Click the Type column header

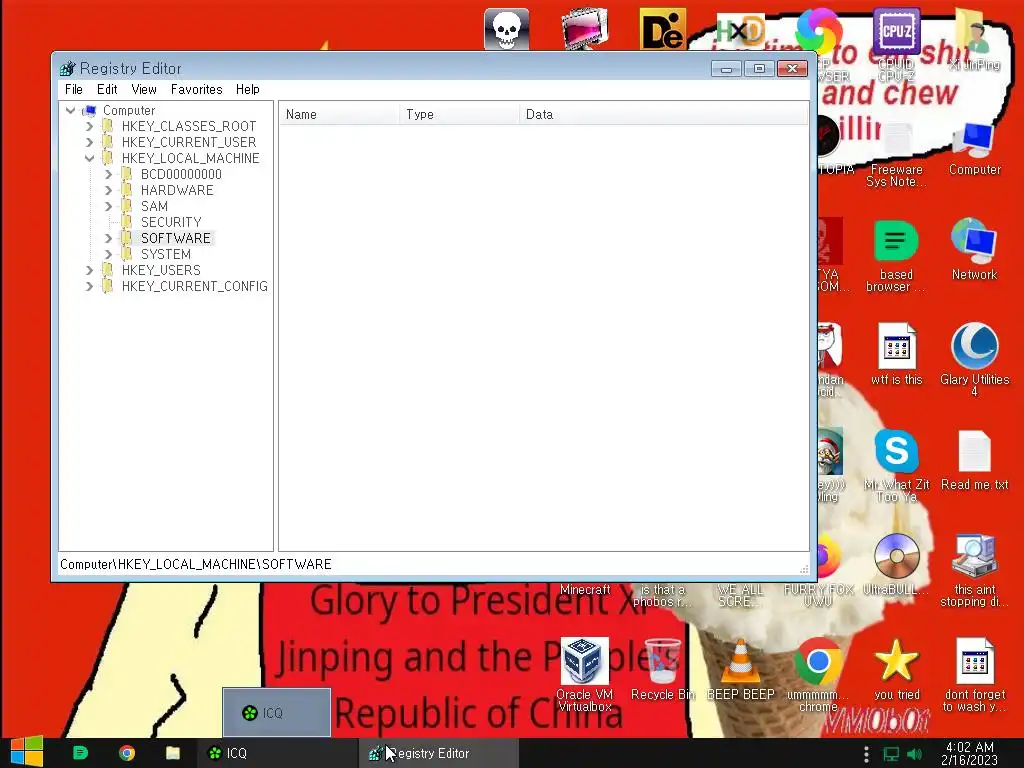(459, 114)
